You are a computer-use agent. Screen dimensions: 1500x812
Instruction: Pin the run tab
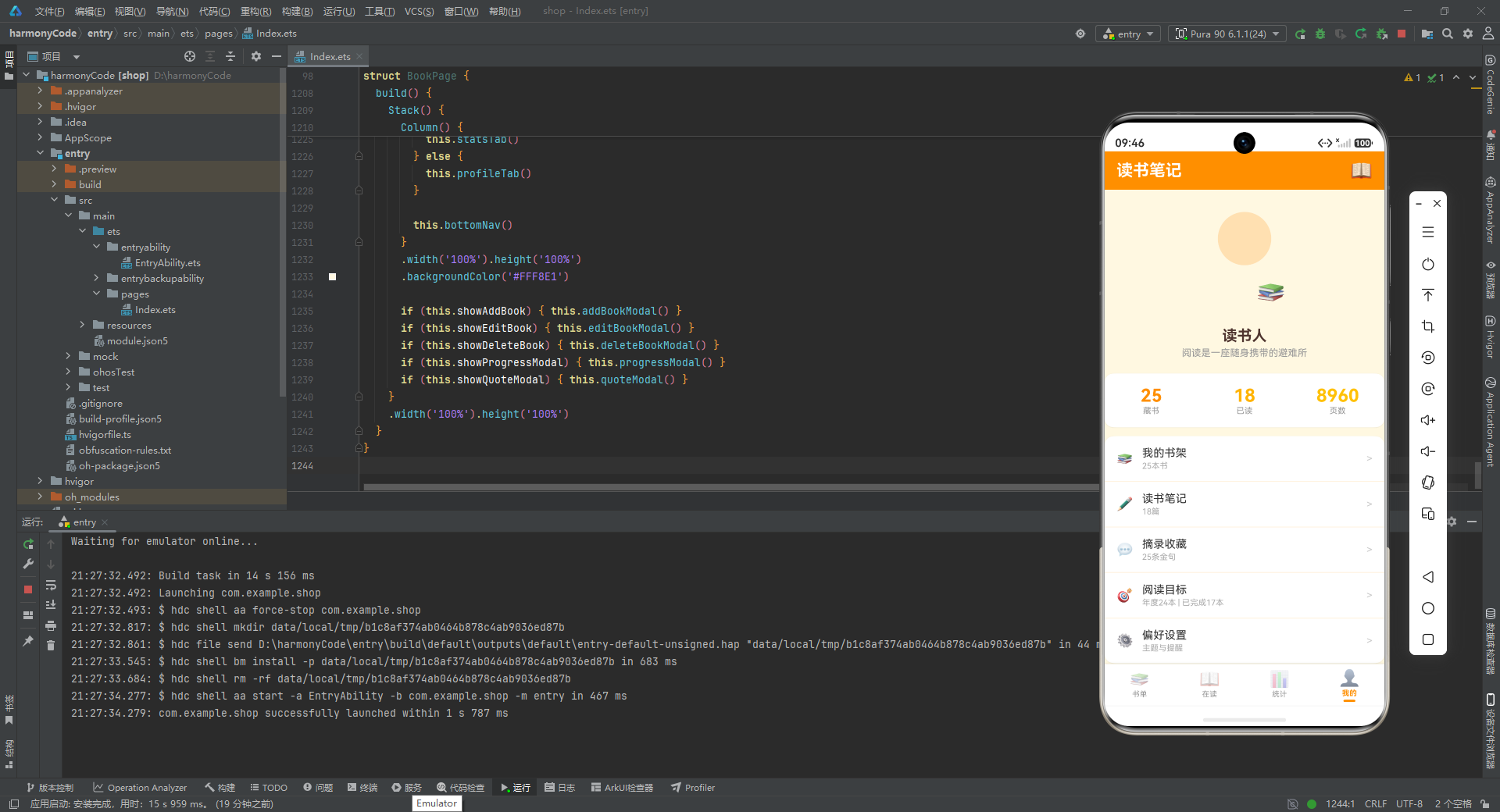28,641
